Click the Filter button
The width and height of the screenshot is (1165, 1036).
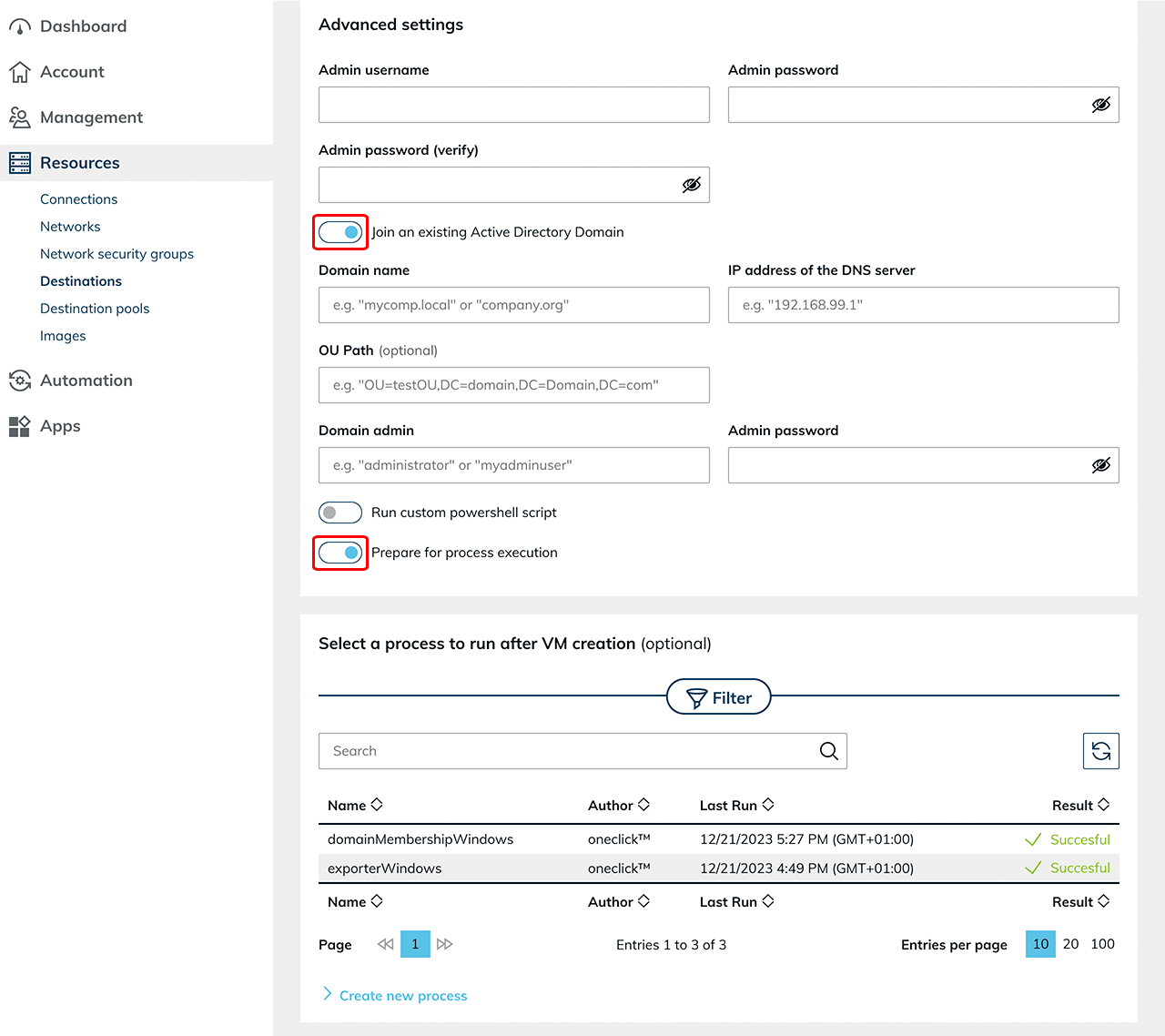(718, 697)
